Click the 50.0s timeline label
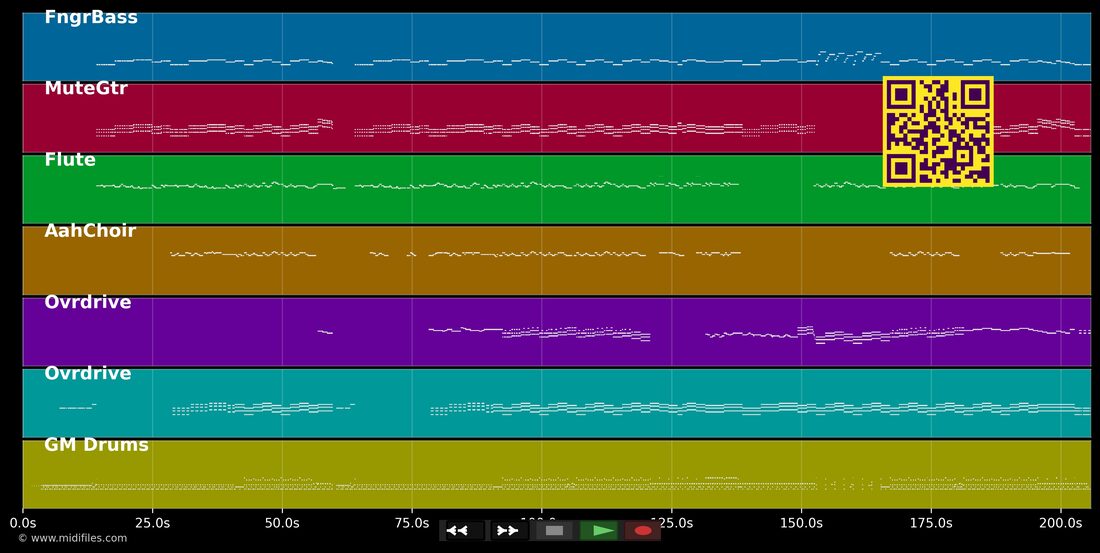The height and width of the screenshot is (553, 1100). coord(282,523)
